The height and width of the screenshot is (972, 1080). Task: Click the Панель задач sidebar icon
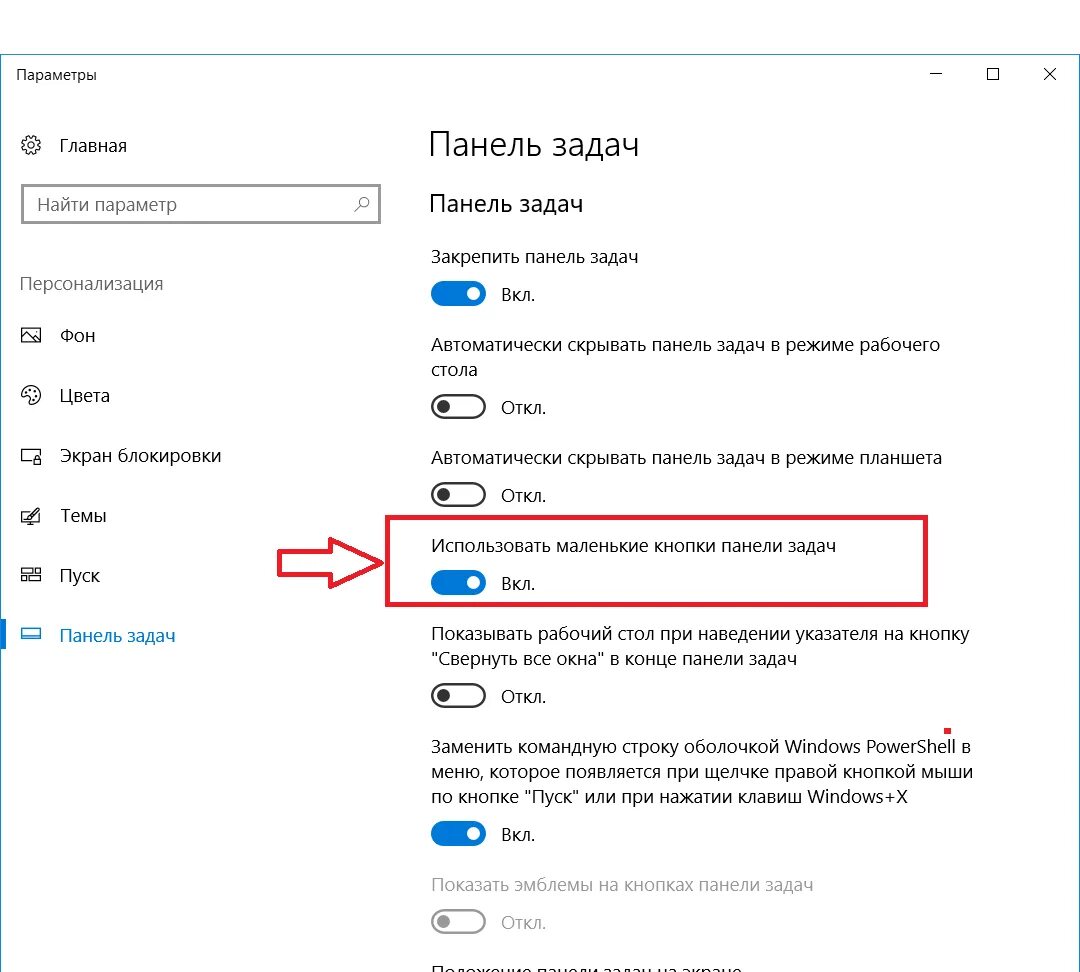pyautogui.click(x=31, y=636)
